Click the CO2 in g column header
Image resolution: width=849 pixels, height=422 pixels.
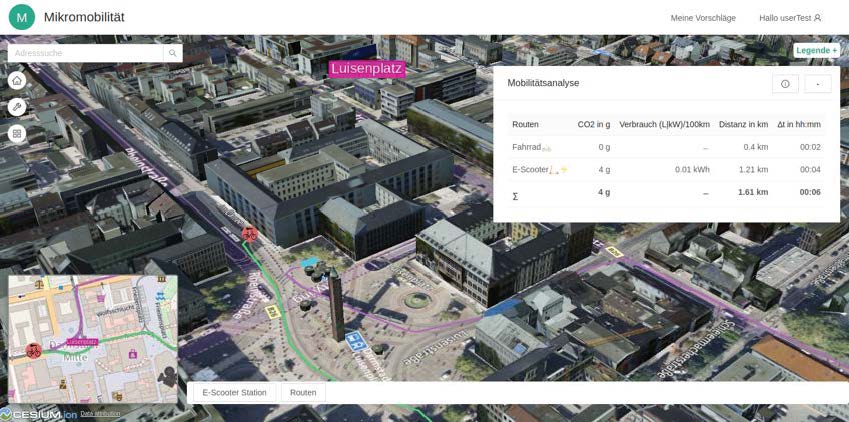(x=593, y=124)
